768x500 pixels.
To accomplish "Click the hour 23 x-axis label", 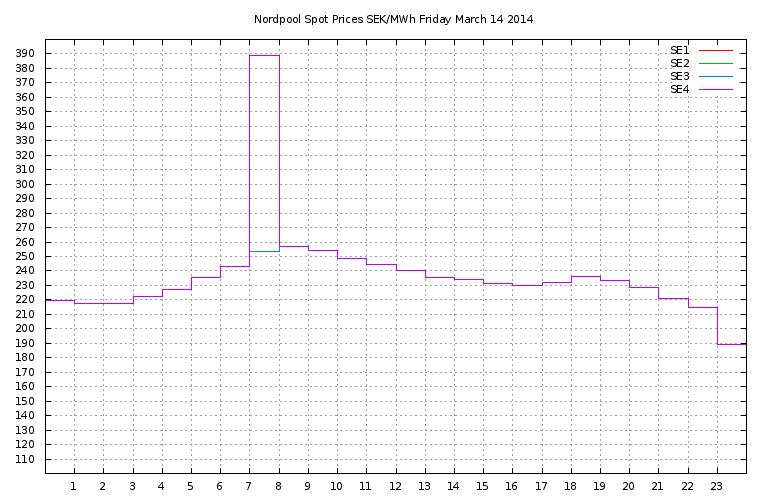I will 716,486.
